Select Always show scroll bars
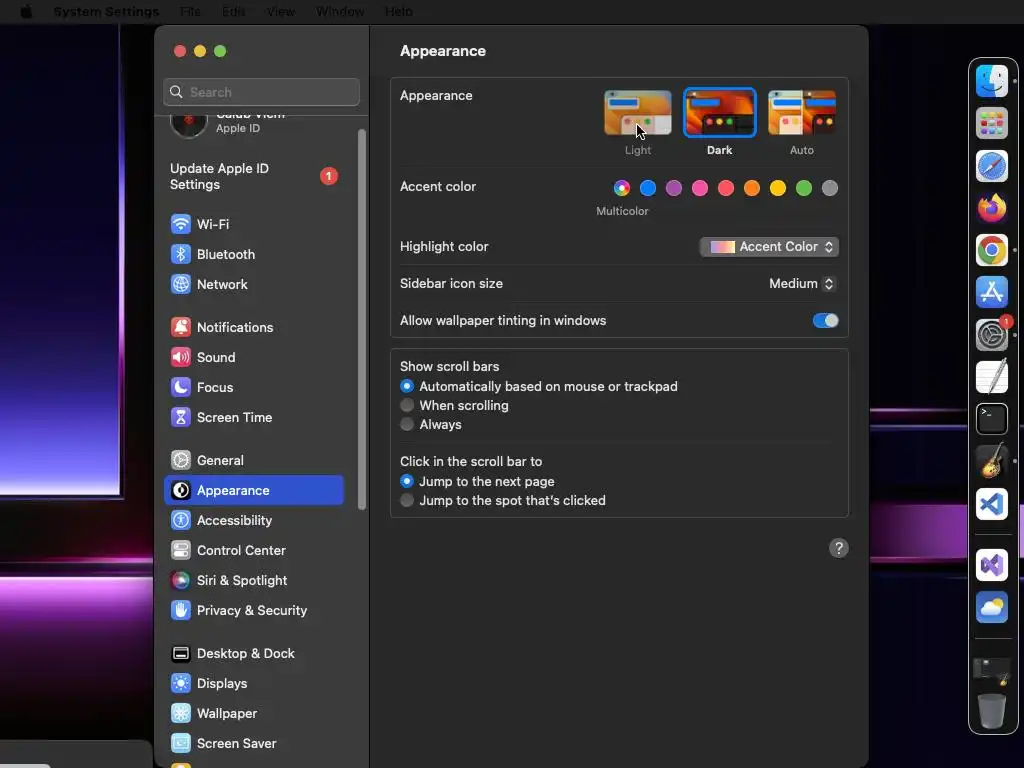Viewport: 1024px width, 768px height. tap(407, 424)
